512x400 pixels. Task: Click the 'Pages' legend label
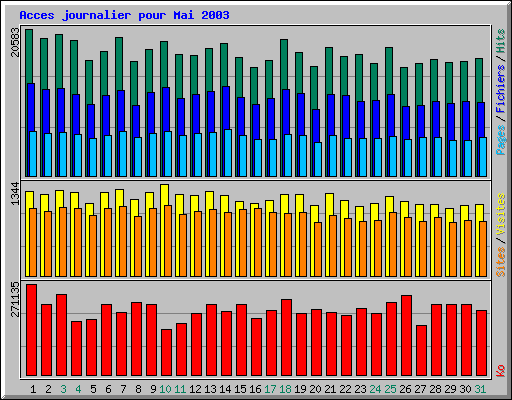[501, 140]
